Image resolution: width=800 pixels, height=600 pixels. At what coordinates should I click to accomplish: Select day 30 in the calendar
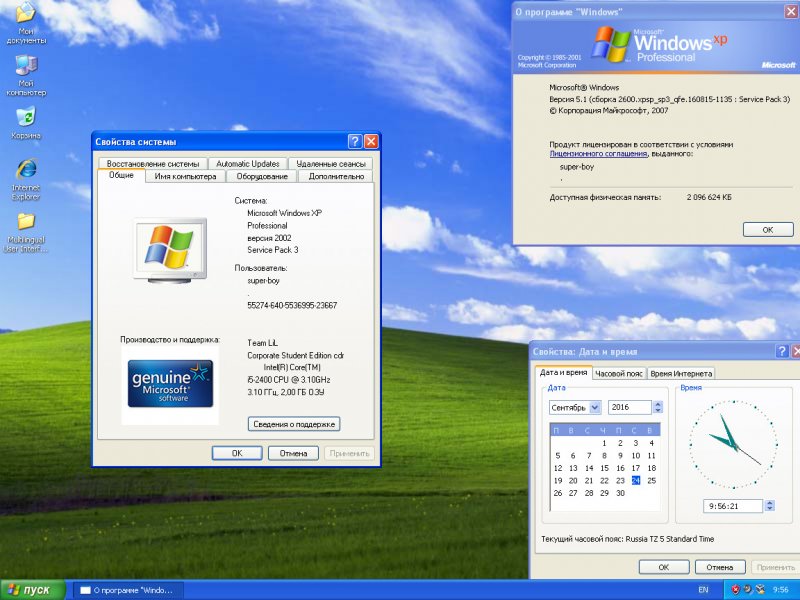[x=620, y=493]
